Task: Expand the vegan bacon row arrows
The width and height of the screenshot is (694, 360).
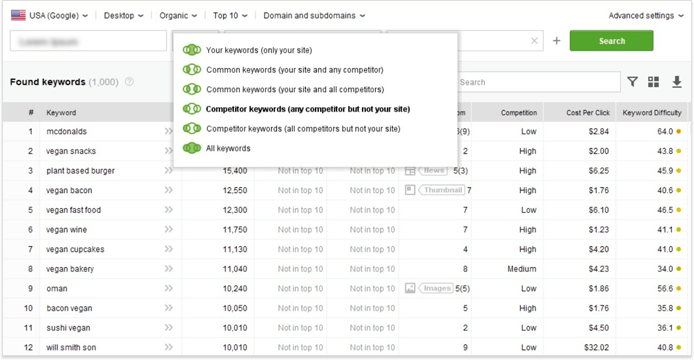Action: [x=168, y=190]
